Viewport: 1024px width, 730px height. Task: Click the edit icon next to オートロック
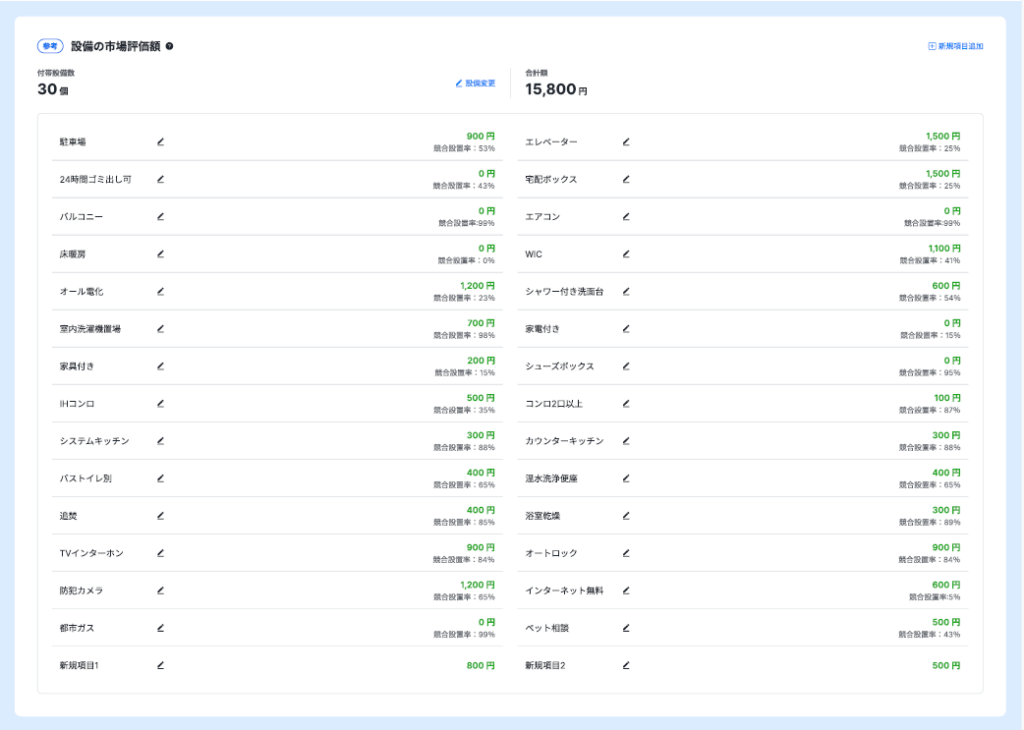click(x=626, y=553)
